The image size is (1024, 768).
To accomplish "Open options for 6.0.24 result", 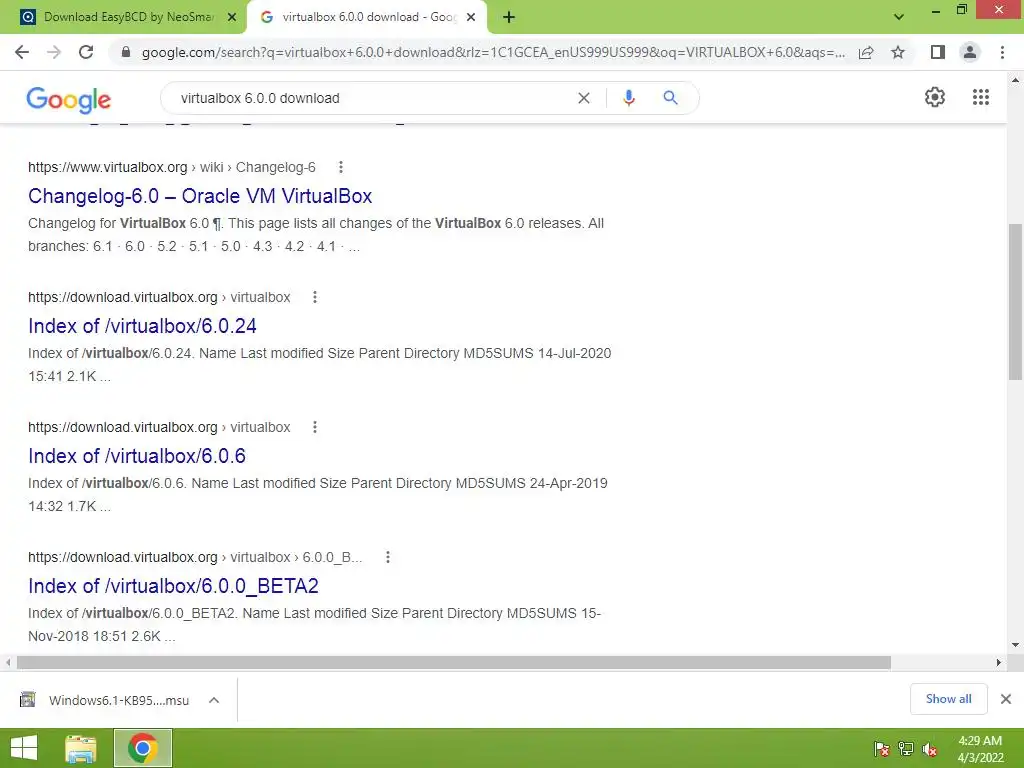I will (315, 297).
